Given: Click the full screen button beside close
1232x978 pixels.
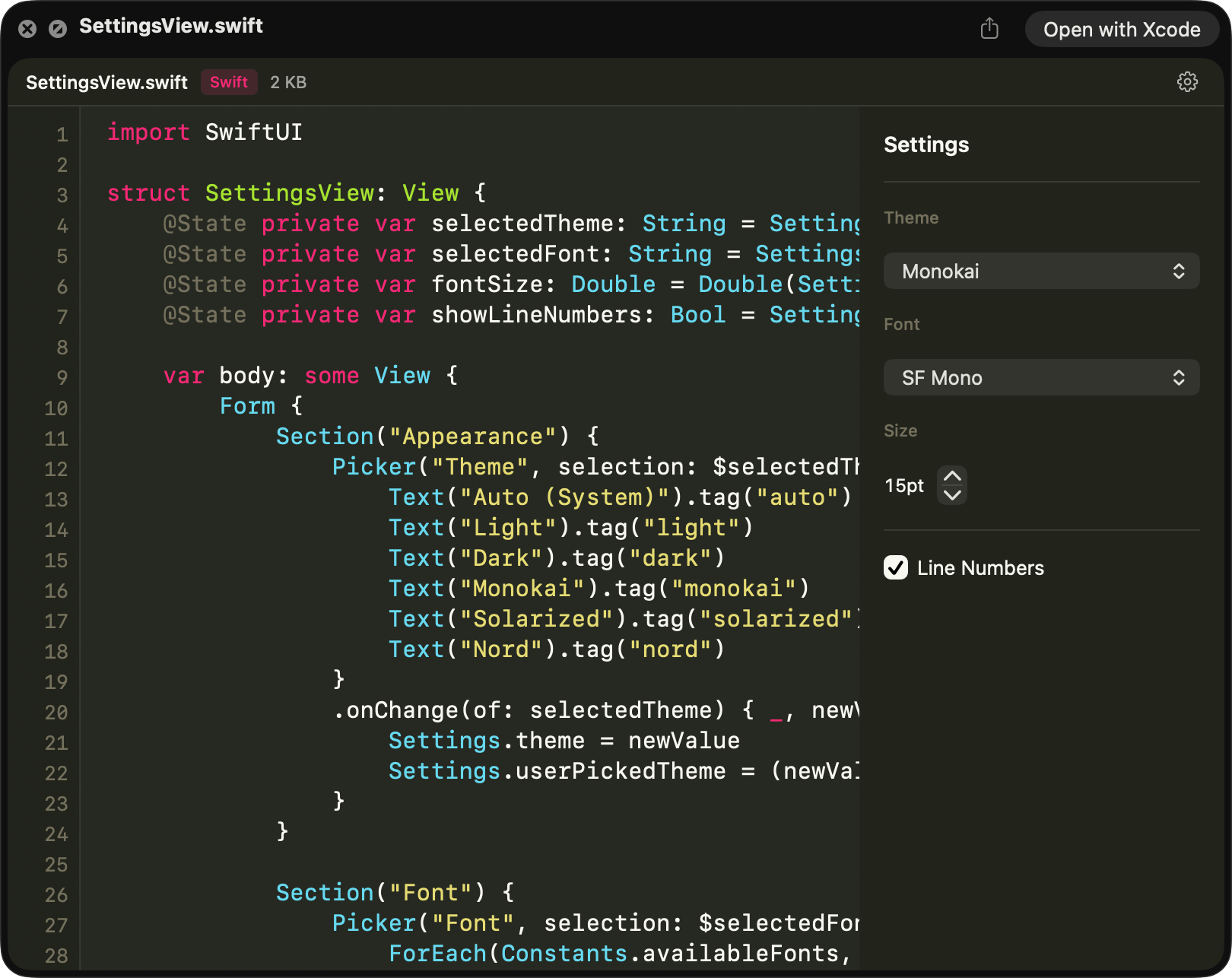Looking at the screenshot, I should pos(58,29).
